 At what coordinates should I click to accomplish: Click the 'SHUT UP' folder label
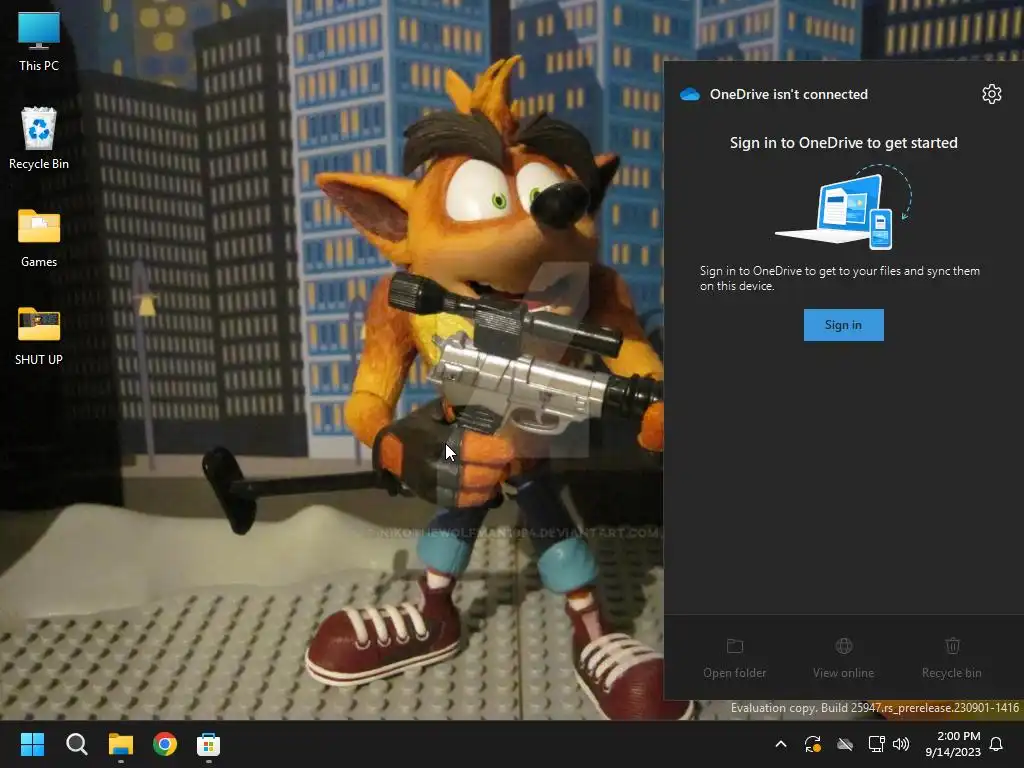(39, 359)
